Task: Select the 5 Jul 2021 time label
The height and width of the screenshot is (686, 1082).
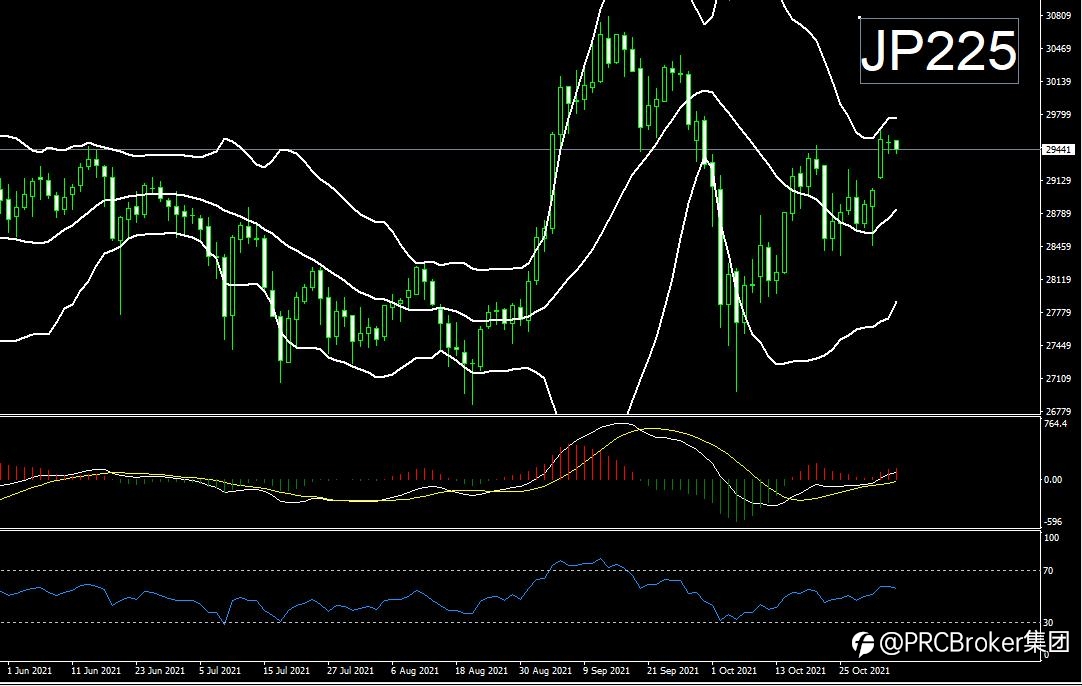Action: 220,670
